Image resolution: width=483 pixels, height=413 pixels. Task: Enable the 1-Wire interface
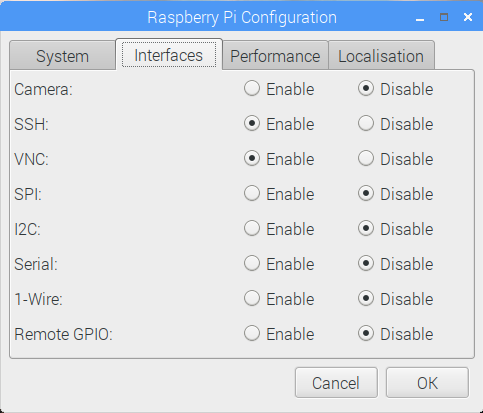click(252, 299)
